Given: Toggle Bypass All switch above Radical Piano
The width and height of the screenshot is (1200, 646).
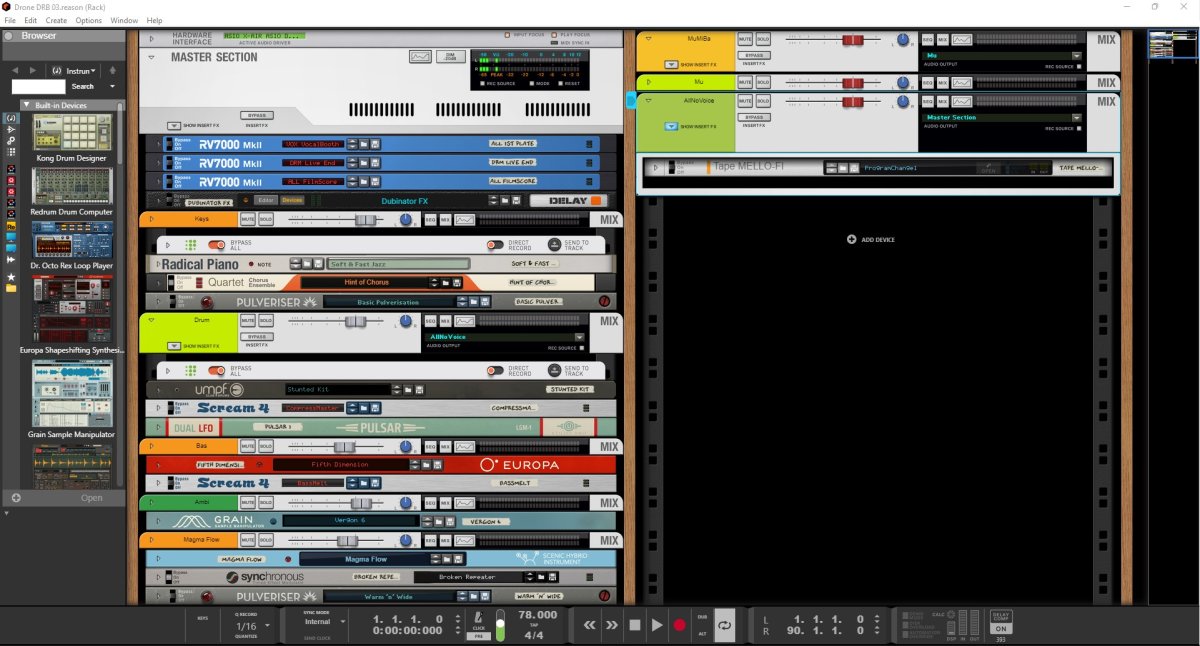Looking at the screenshot, I should coord(217,245).
